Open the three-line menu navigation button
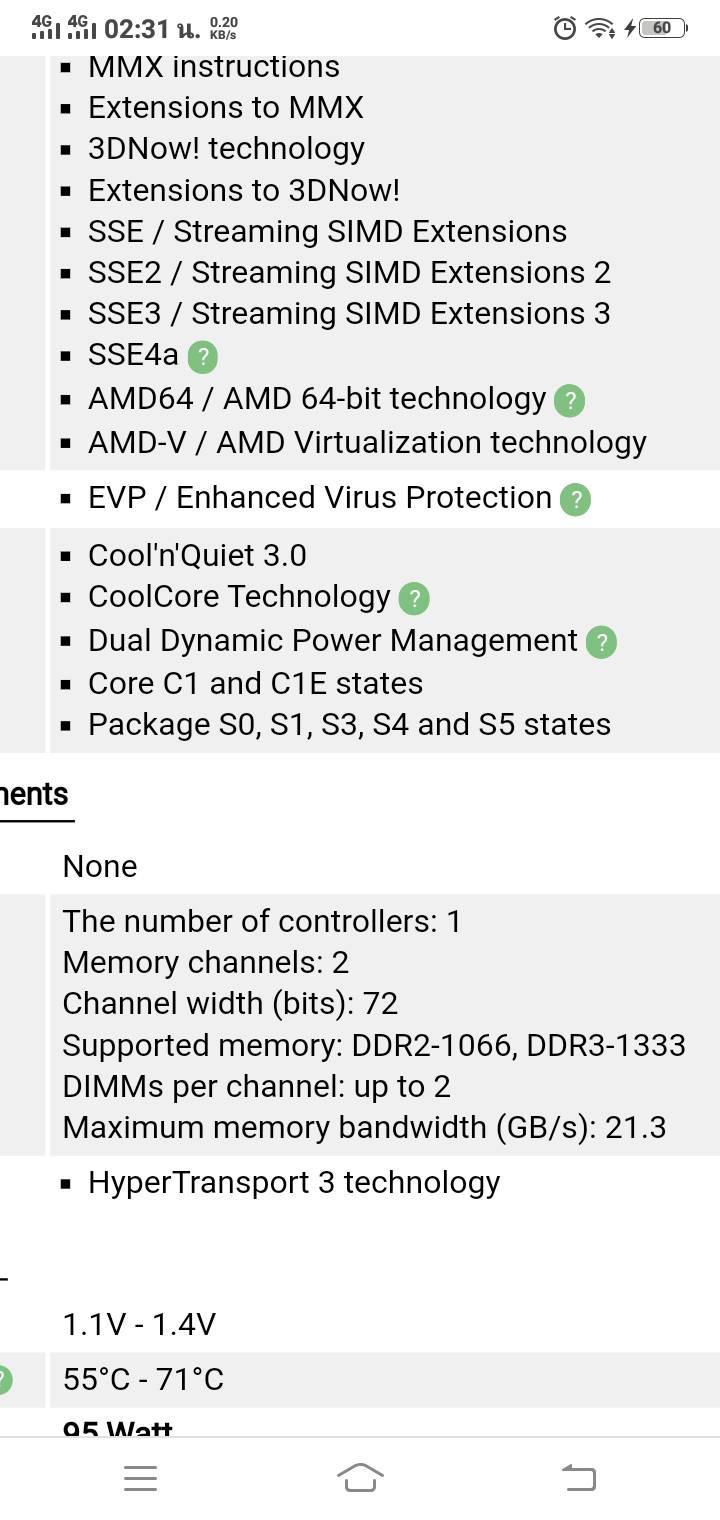Screen dimensions: 720x1520 tap(140, 1477)
